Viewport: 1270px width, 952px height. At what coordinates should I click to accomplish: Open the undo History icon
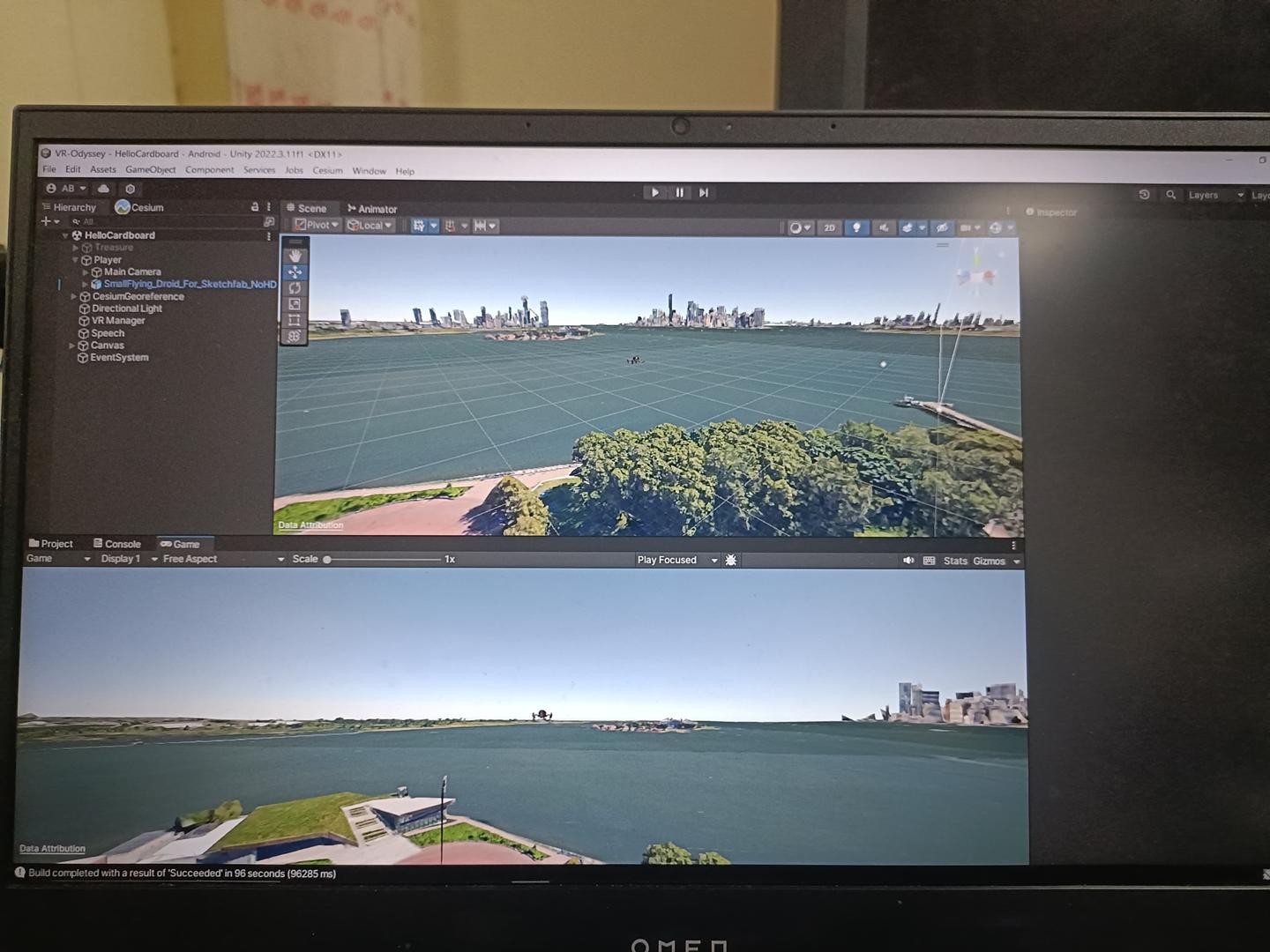point(1145,195)
